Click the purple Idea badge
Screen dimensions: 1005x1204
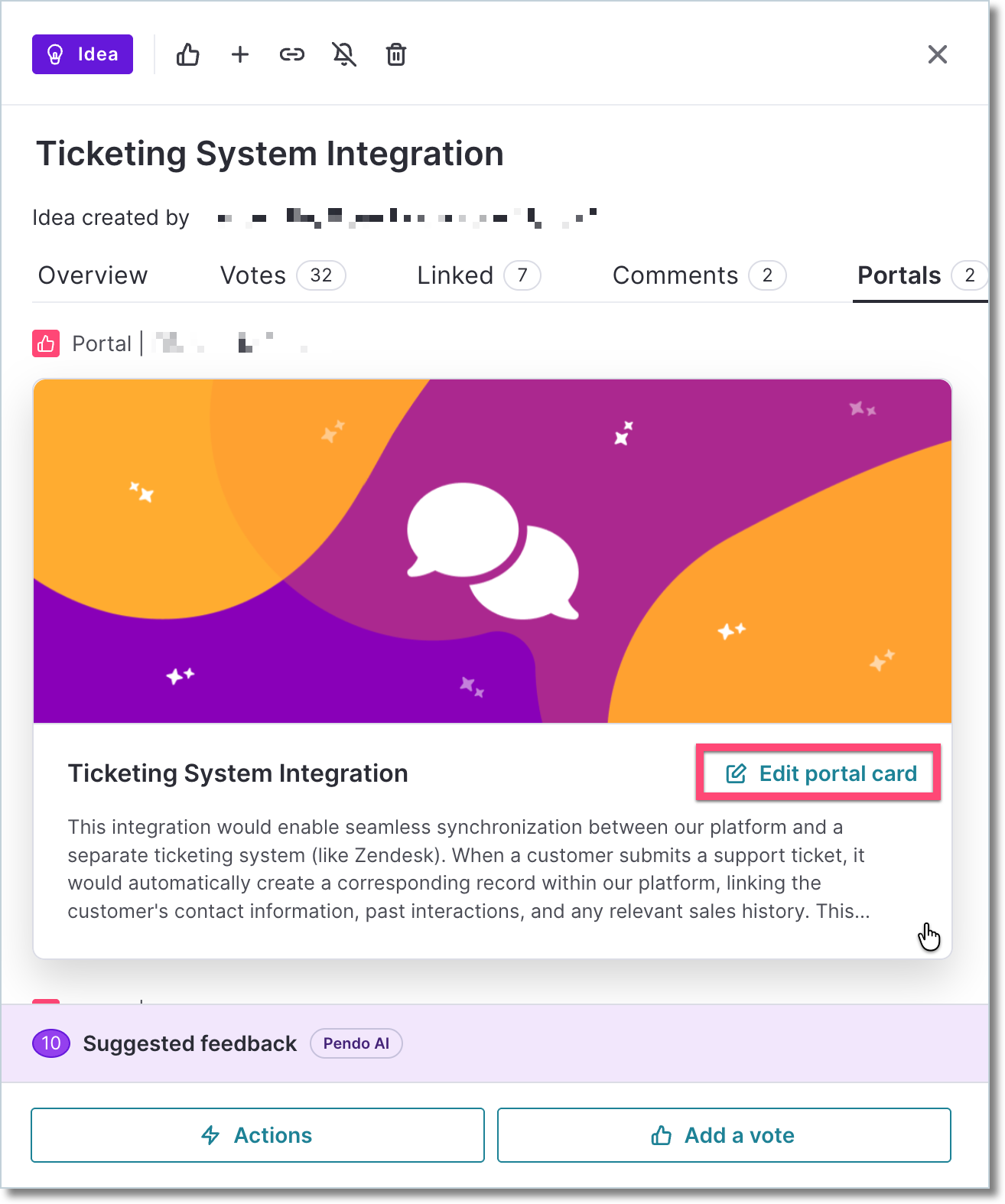pyautogui.click(x=83, y=54)
